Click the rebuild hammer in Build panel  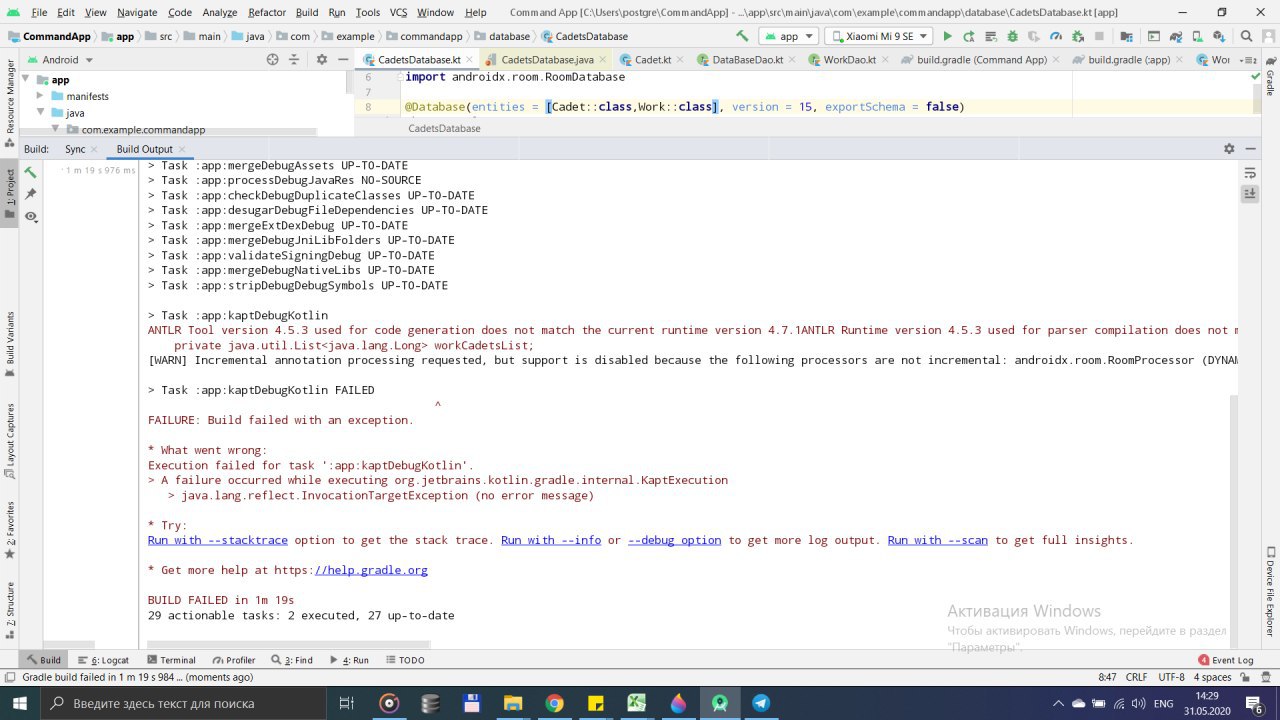coord(31,172)
